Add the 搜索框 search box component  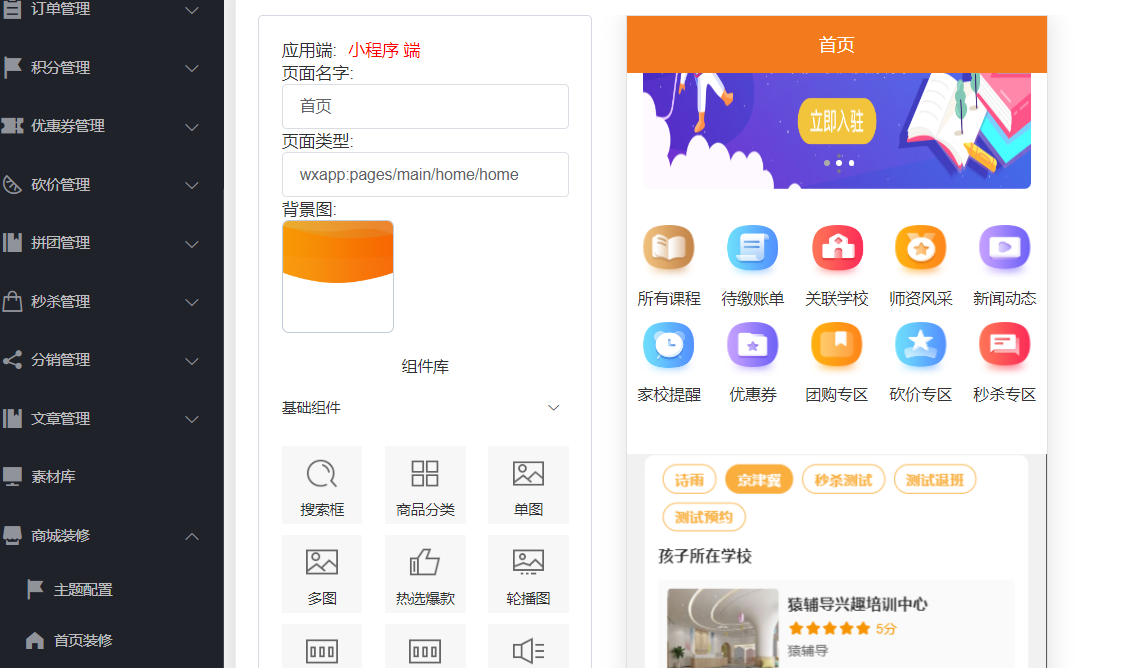(322, 484)
